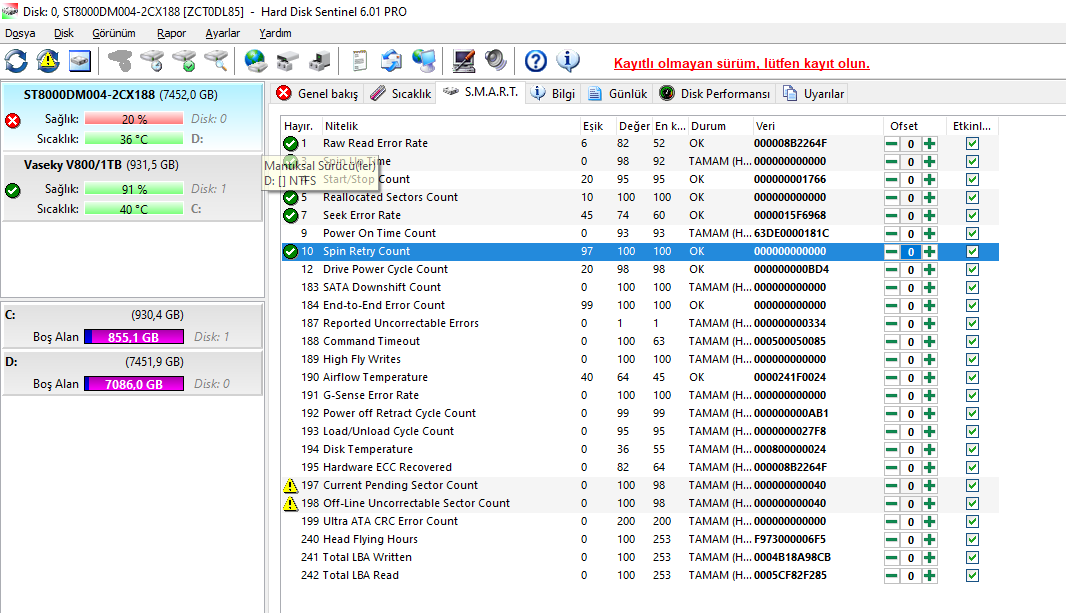Click the refresh disk info toolbar icon
The image size is (1066, 613).
pyautogui.click(x=16, y=61)
